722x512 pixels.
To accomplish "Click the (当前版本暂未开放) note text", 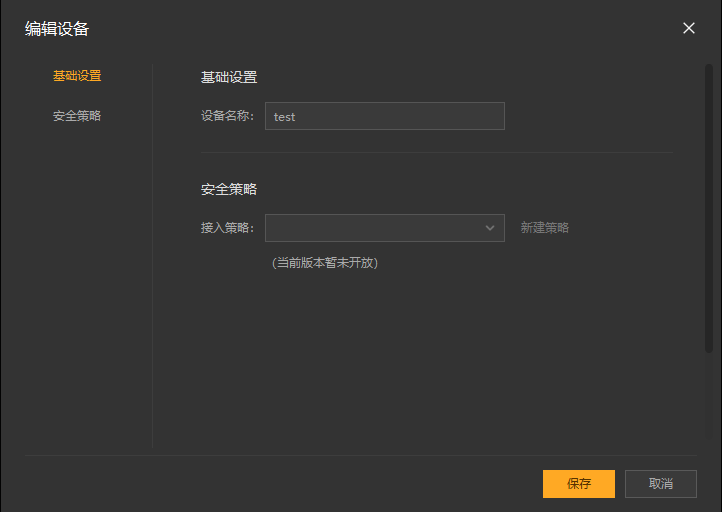I will tap(325, 263).
